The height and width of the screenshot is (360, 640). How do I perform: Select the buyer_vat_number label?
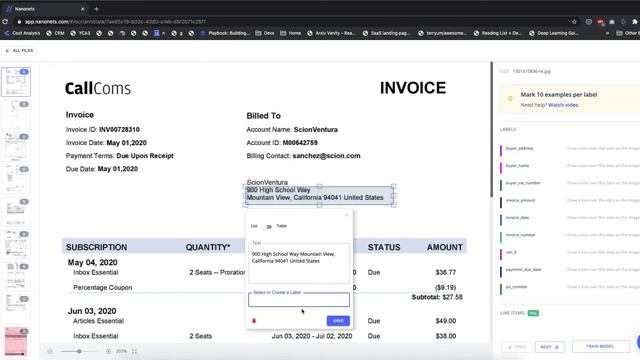pyautogui.click(x=523, y=183)
